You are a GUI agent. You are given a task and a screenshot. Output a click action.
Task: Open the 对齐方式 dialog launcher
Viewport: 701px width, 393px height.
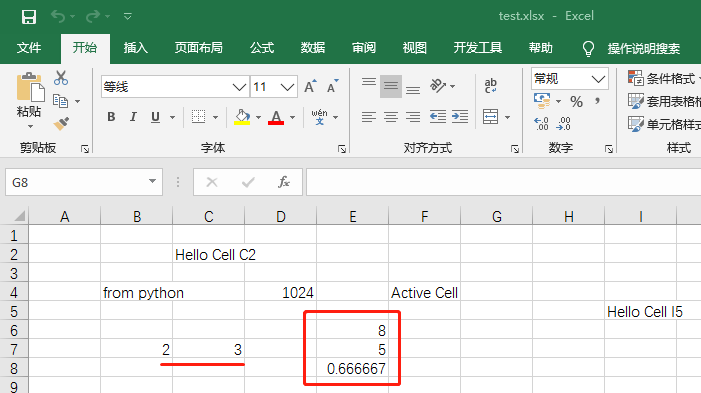tap(515, 149)
